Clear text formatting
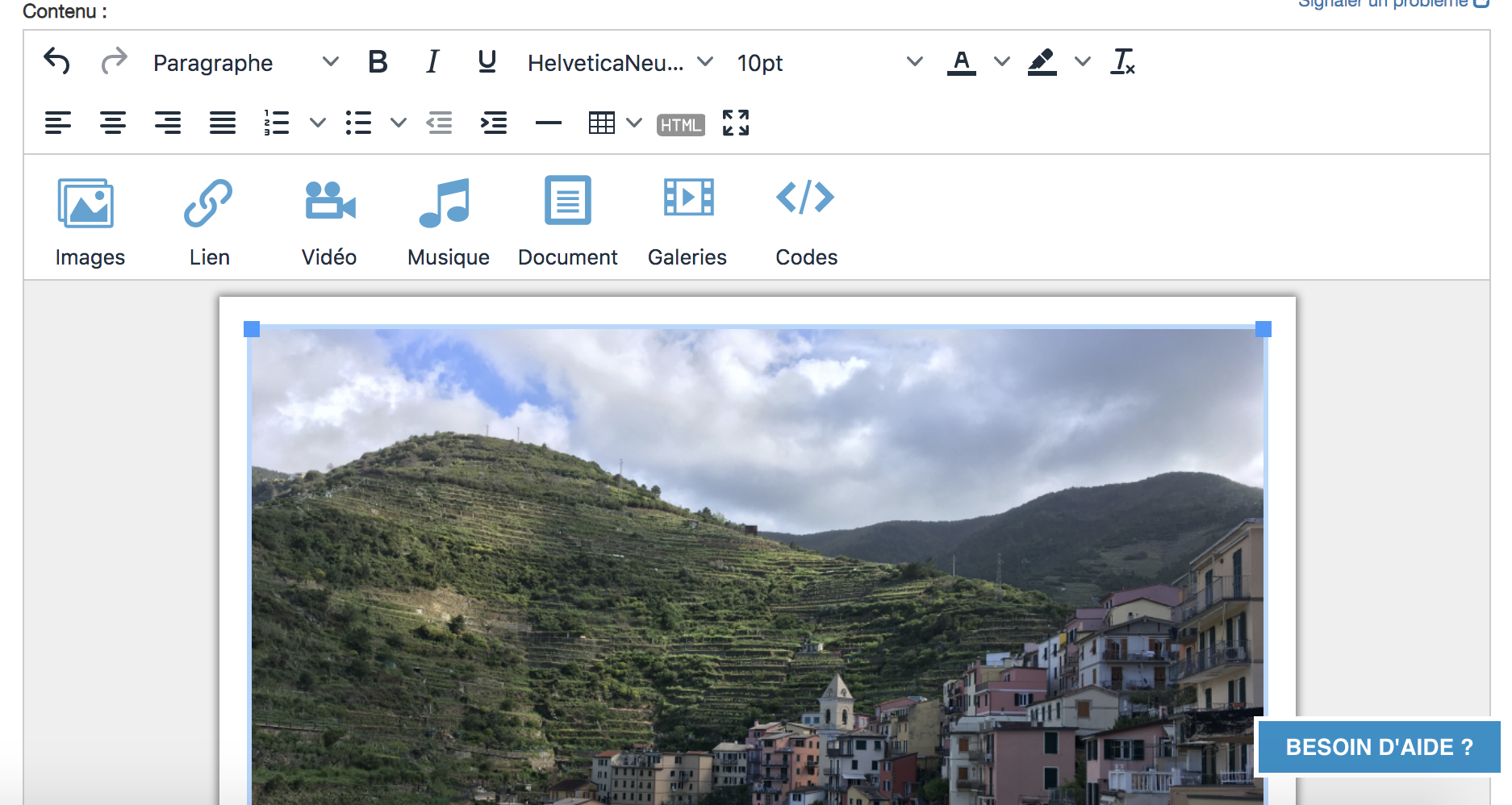The height and width of the screenshot is (805, 1512). coord(1122,61)
